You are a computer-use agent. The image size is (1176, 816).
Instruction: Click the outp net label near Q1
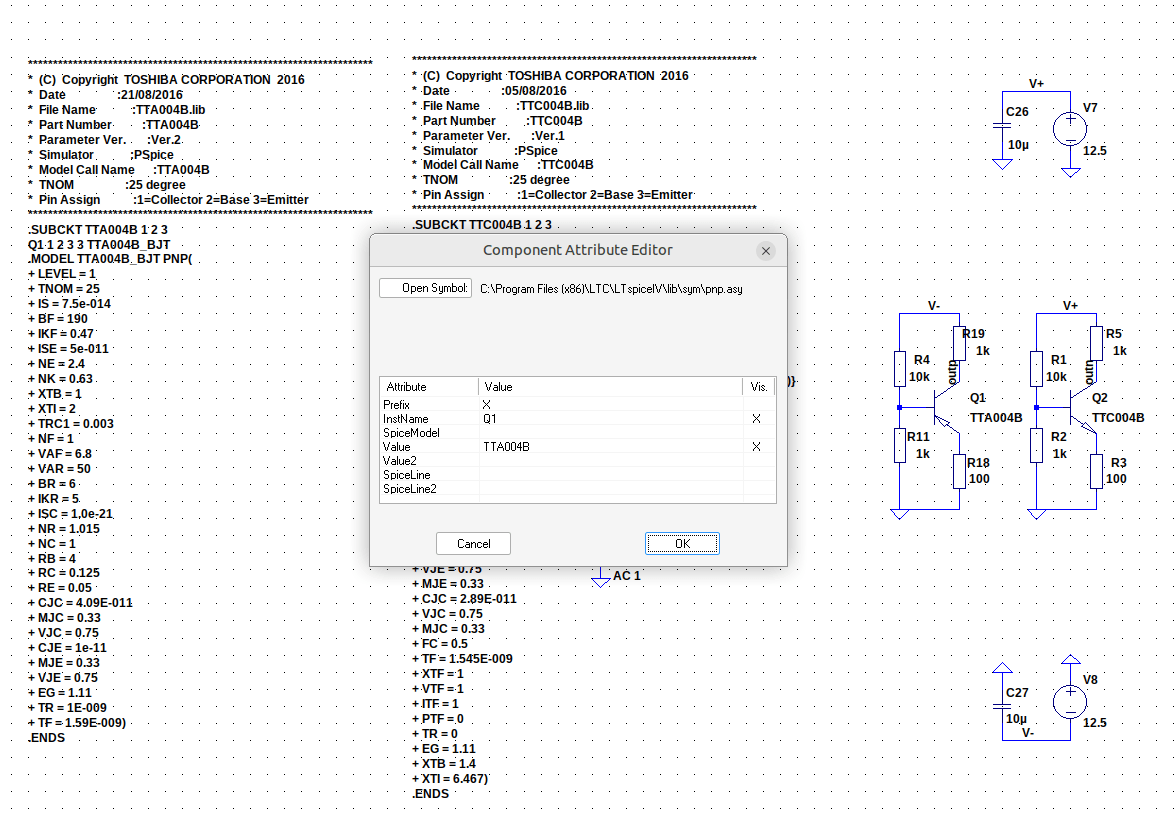(952, 373)
